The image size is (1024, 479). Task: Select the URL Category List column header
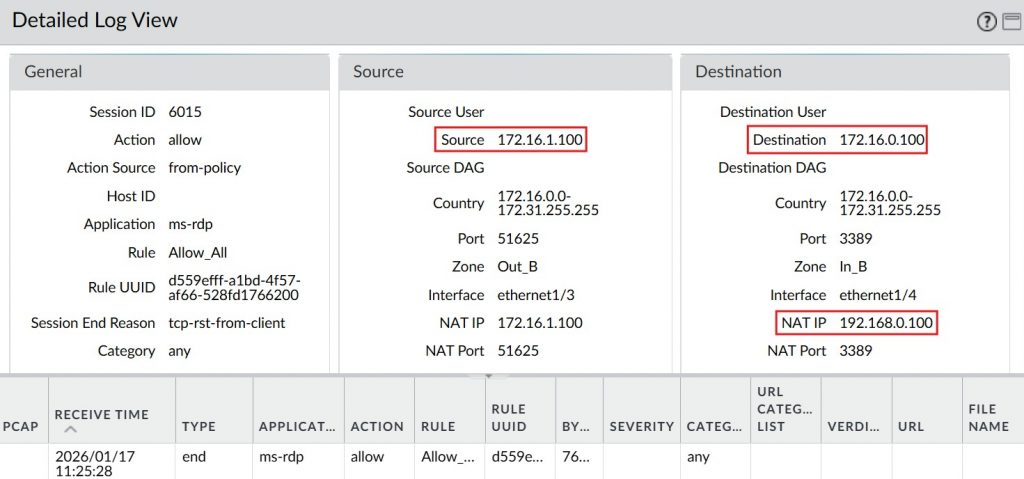click(784, 409)
